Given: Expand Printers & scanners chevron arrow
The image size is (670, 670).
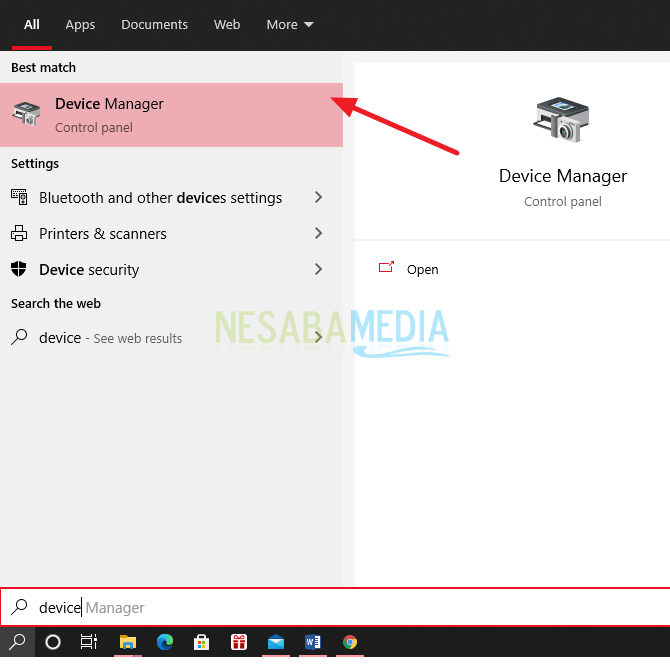Looking at the screenshot, I should pyautogui.click(x=318, y=233).
